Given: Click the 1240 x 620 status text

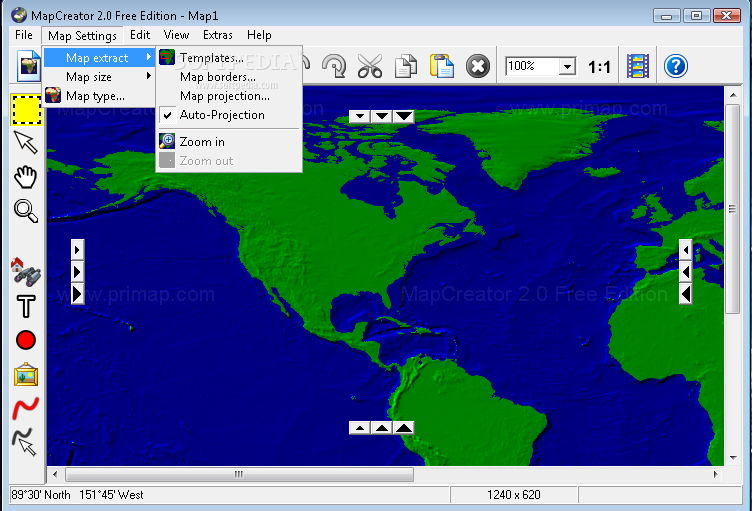Looking at the screenshot, I should pyautogui.click(x=514, y=495).
